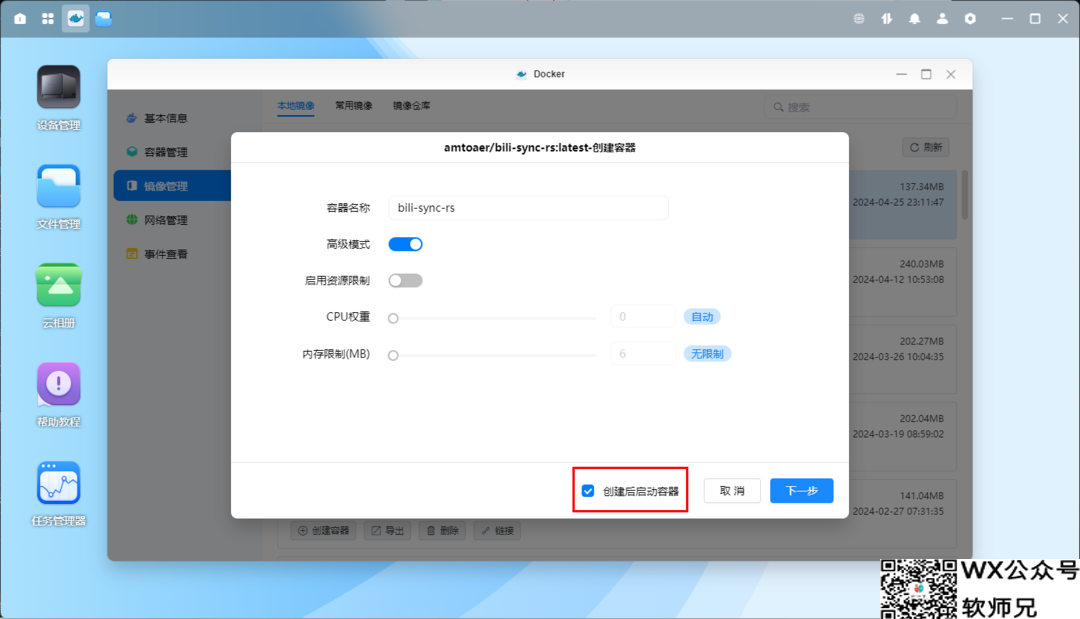Select Container Management in Docker sidebar
Viewport: 1080px width, 619px height.
[165, 152]
